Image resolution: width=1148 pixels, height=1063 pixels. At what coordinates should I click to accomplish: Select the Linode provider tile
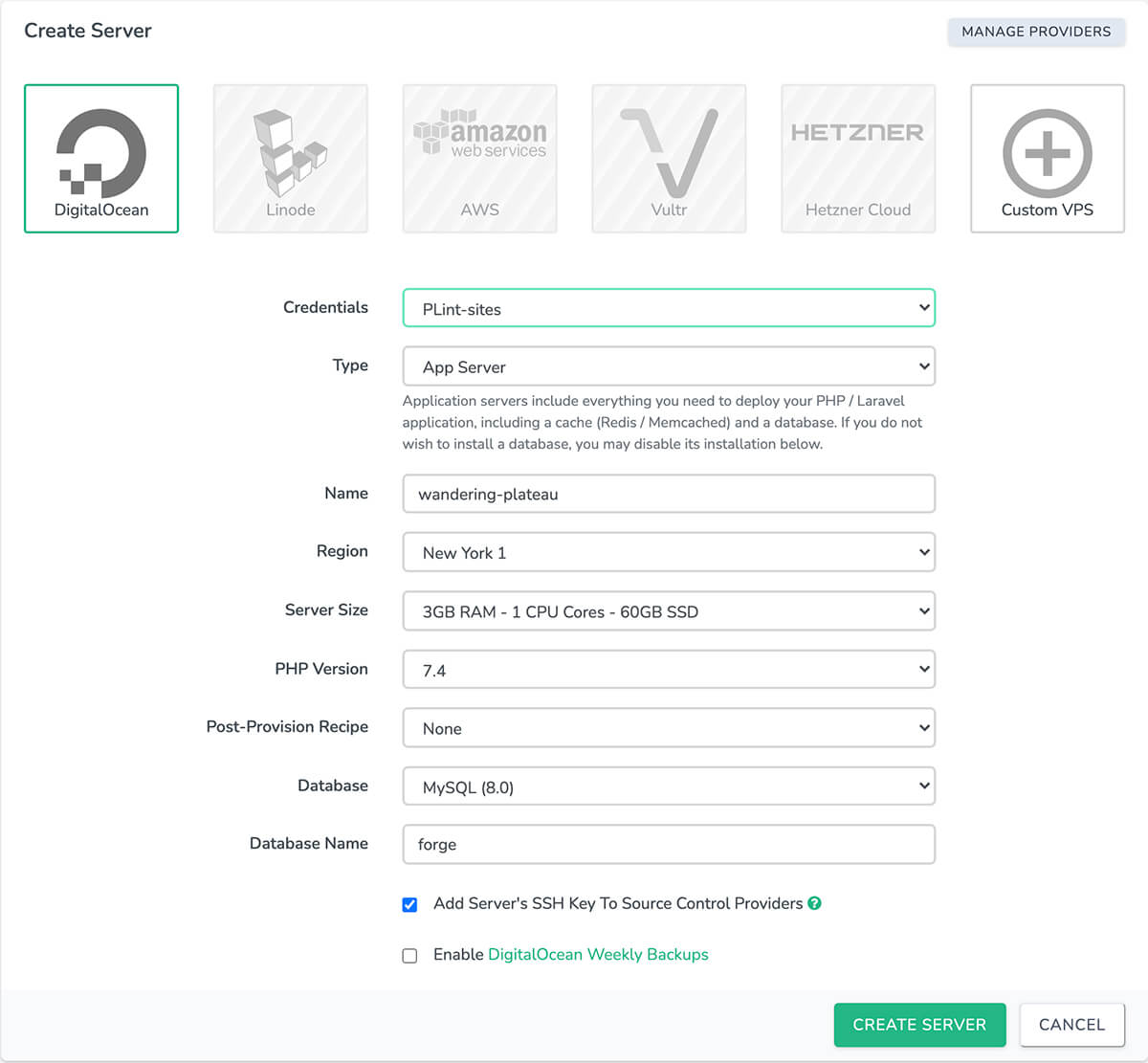(x=290, y=158)
